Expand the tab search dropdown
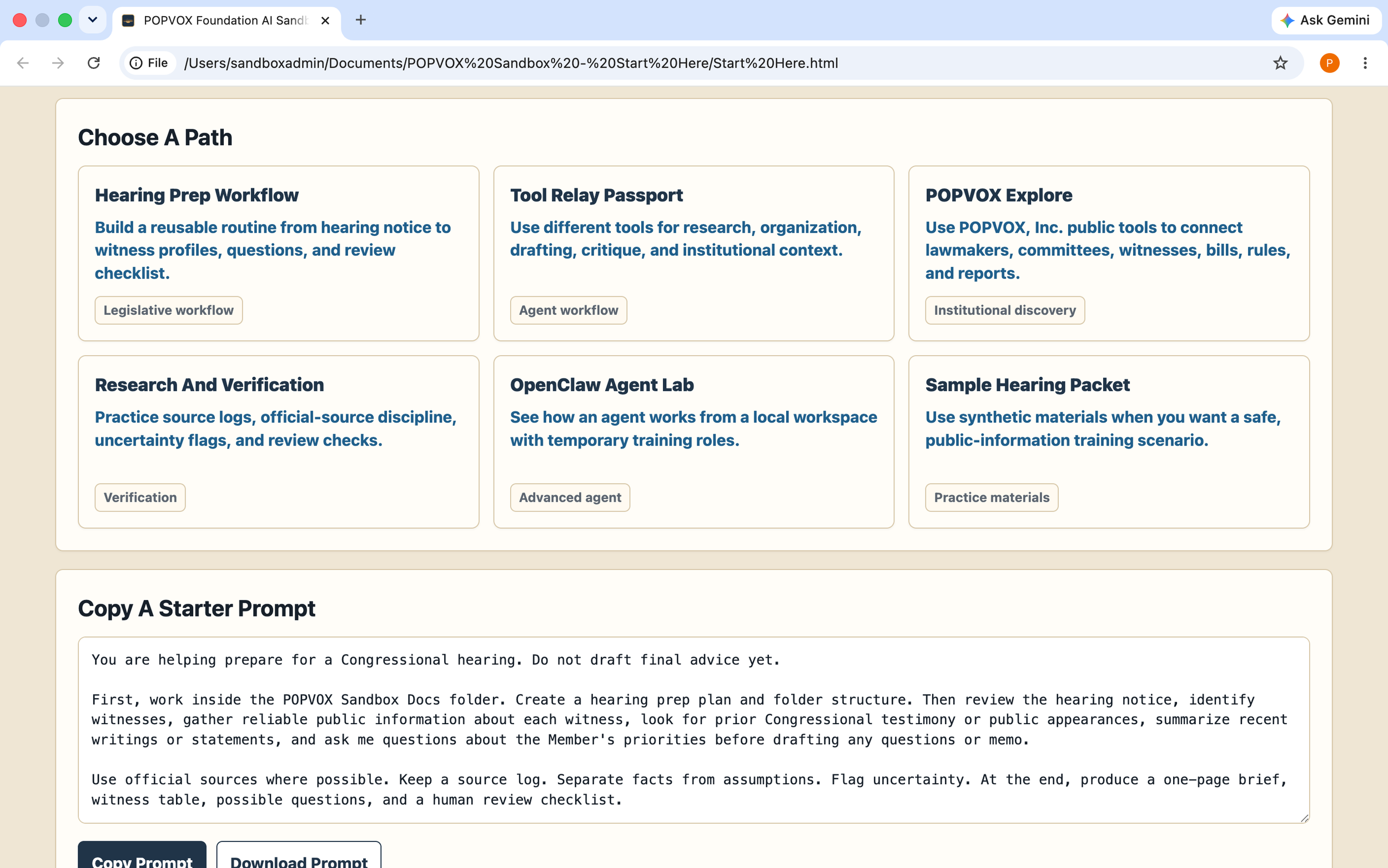The image size is (1388, 868). [93, 20]
